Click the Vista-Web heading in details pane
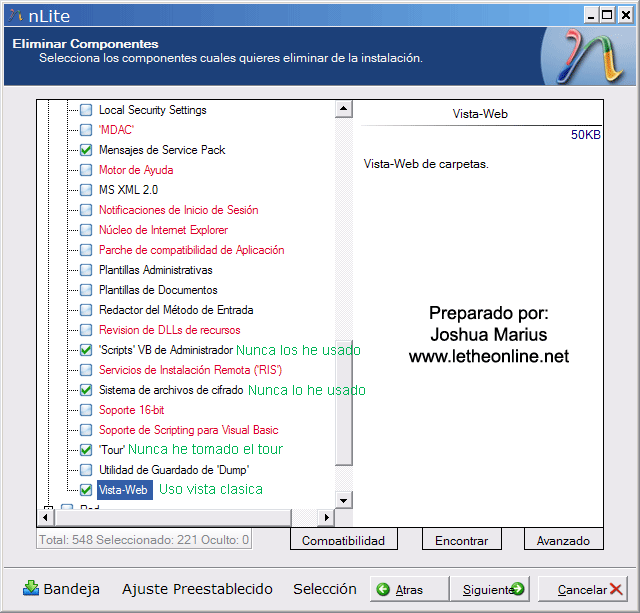This screenshot has height=613, width=640. pos(480,114)
